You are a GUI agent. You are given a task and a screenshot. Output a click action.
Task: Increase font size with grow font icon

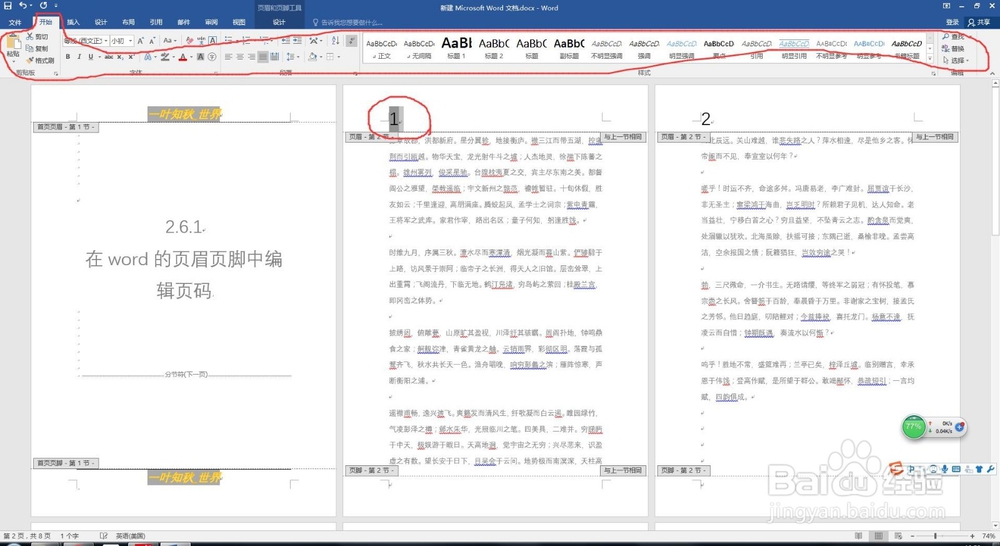[141, 41]
